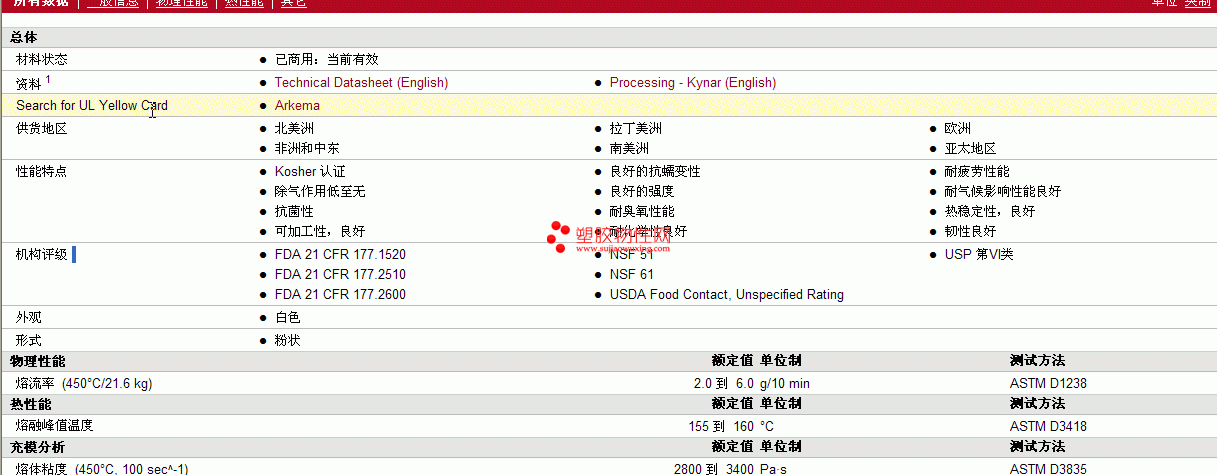Viewport: 1217px width, 475px height.
Task: Select the 机构评级 row label
Action: coord(42,254)
